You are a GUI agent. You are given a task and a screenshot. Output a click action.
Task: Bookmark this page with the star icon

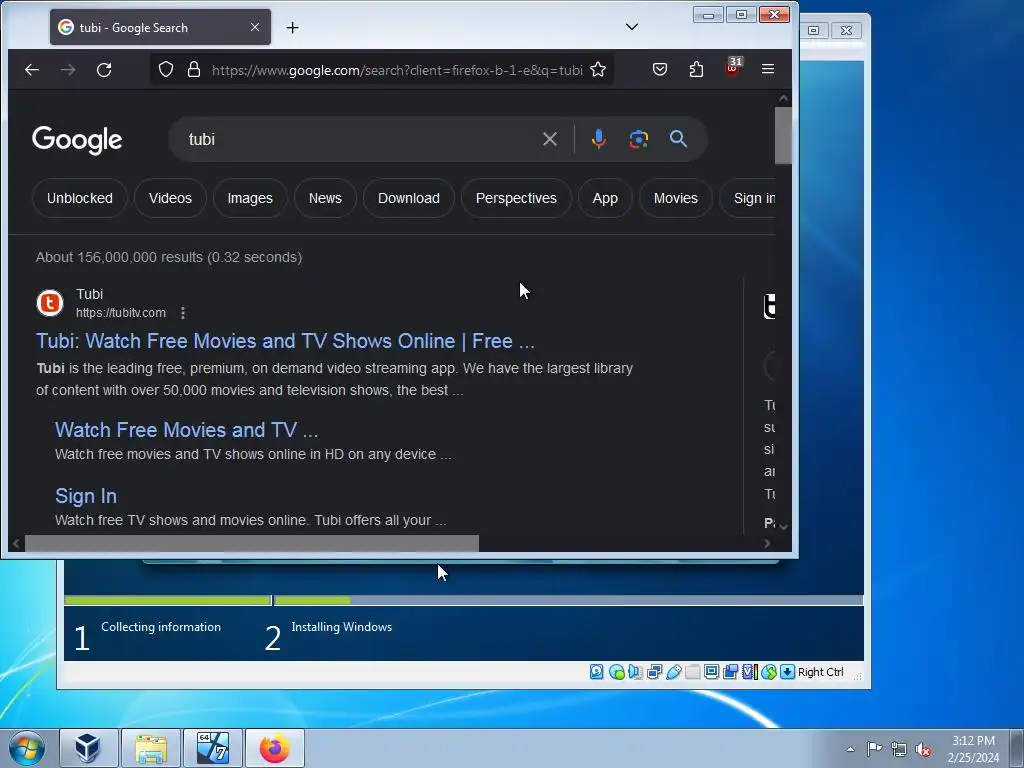(598, 69)
